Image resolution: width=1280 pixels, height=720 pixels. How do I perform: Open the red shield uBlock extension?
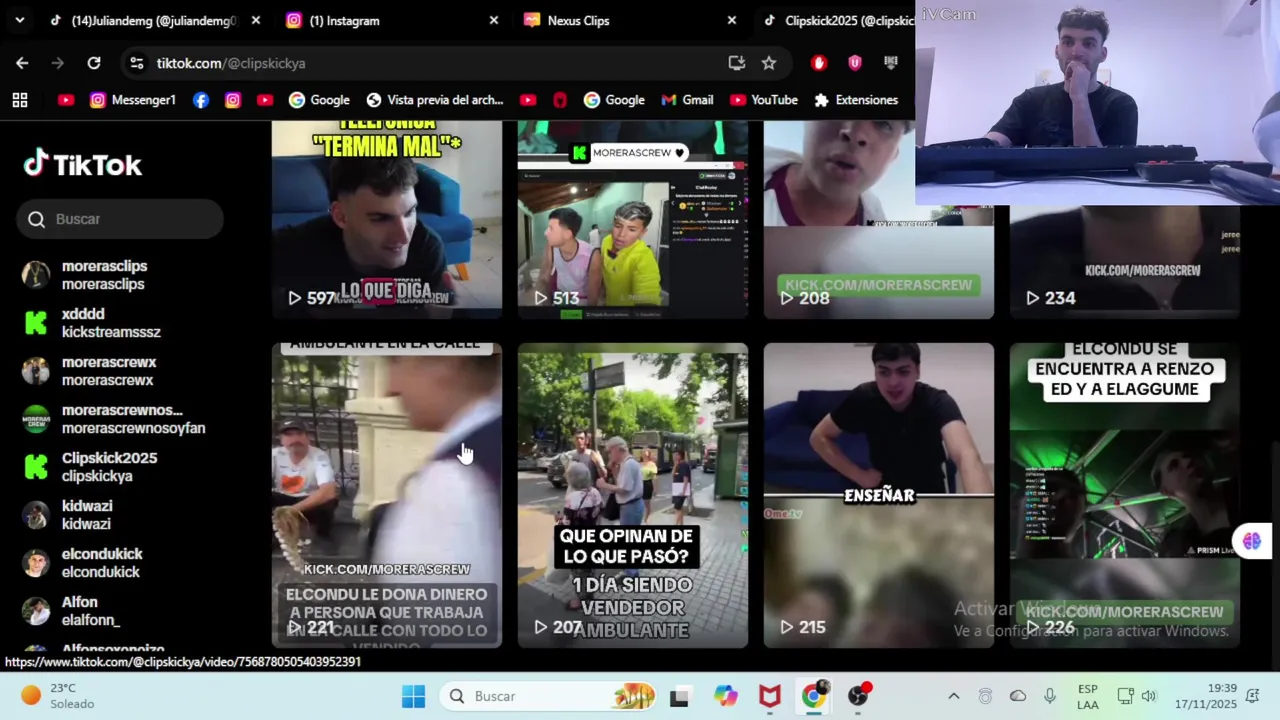pos(855,63)
